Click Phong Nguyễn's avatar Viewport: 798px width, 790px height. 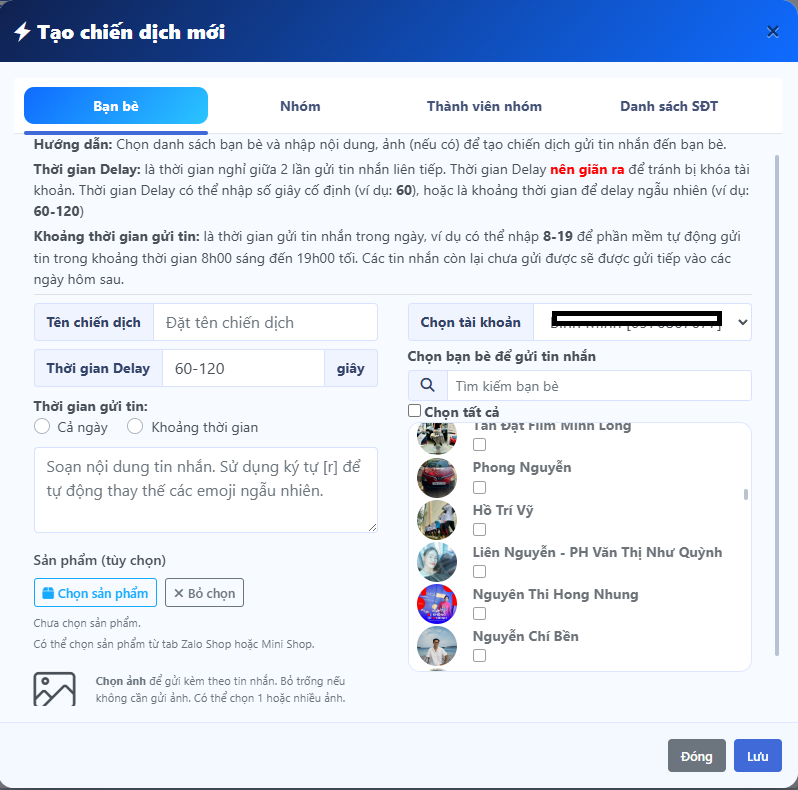[x=437, y=478]
